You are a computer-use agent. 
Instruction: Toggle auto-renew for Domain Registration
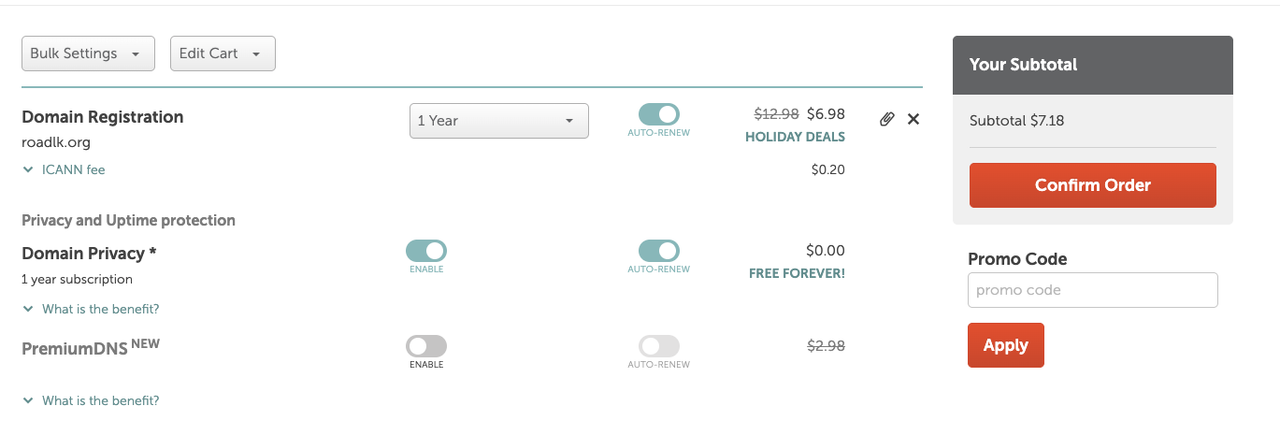(659, 114)
